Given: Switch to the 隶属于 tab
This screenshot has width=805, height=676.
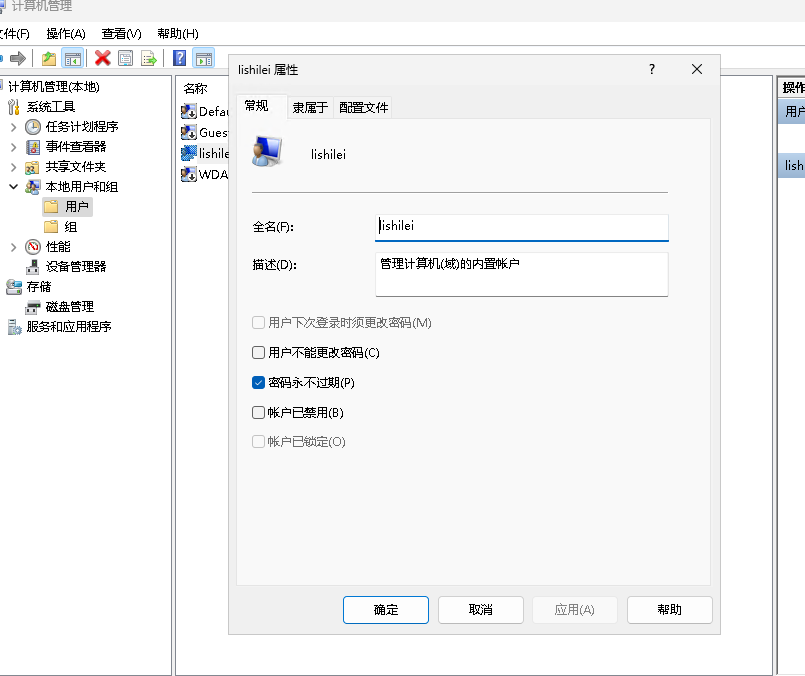Looking at the screenshot, I should click(x=310, y=107).
